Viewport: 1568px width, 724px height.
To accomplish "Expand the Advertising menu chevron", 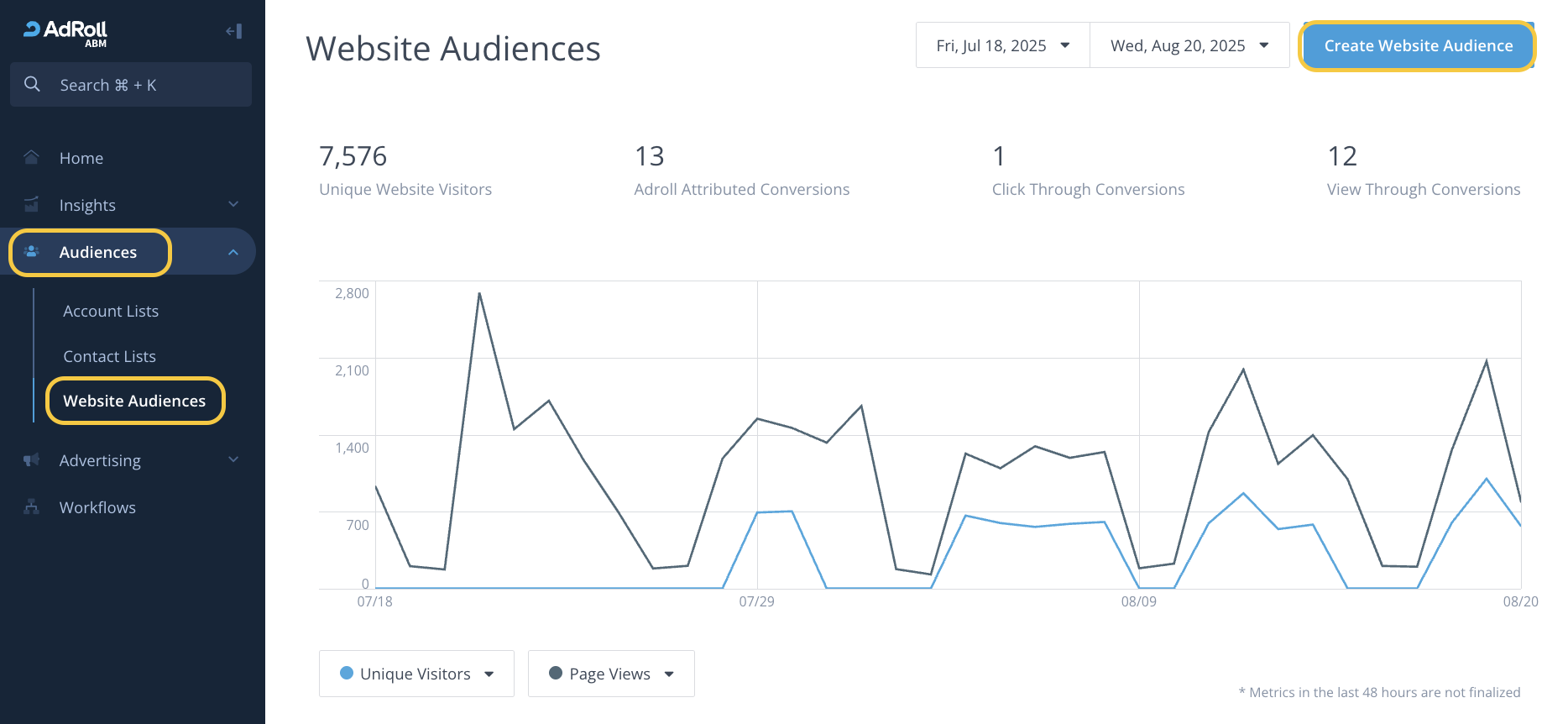I will point(233,460).
